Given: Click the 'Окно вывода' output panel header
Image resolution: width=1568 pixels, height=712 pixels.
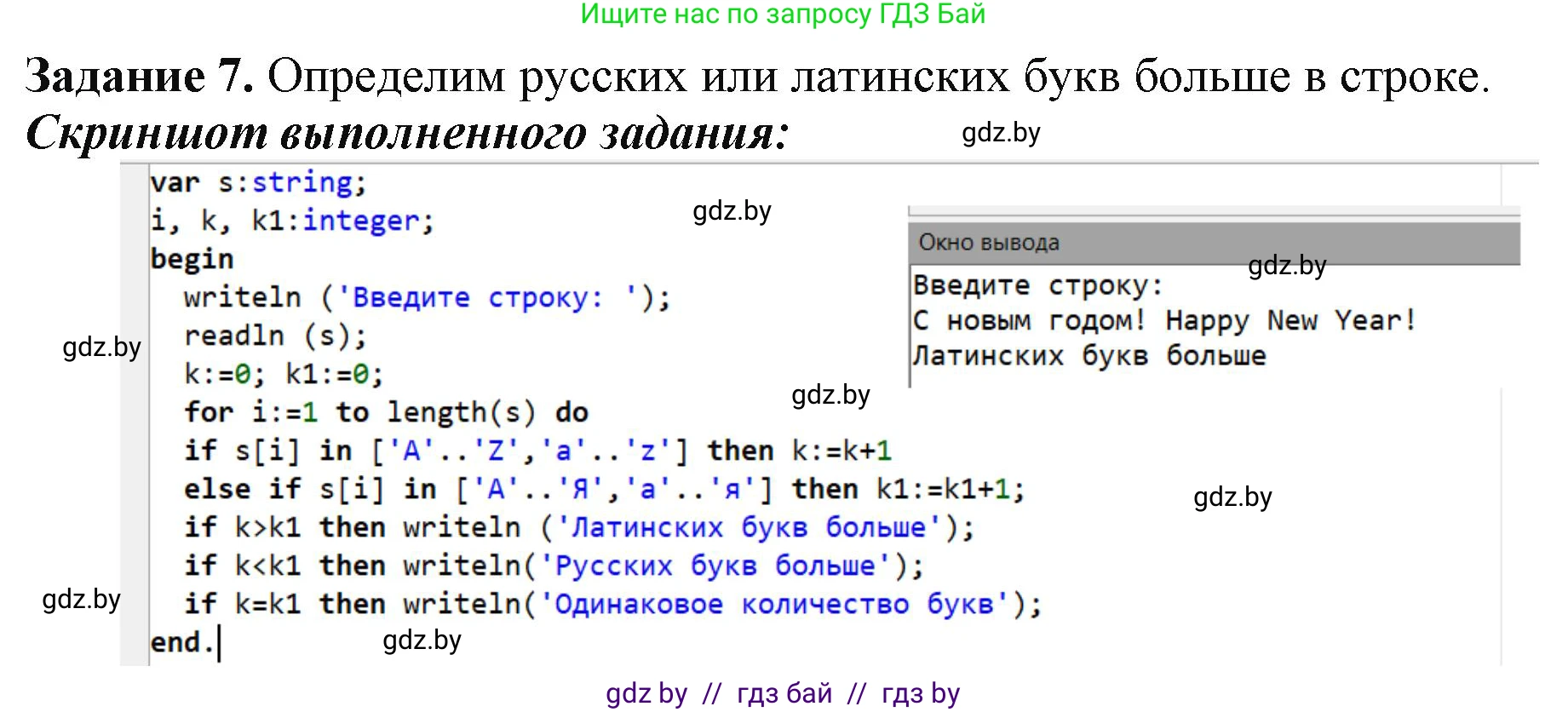Looking at the screenshot, I should pos(1214,244).
